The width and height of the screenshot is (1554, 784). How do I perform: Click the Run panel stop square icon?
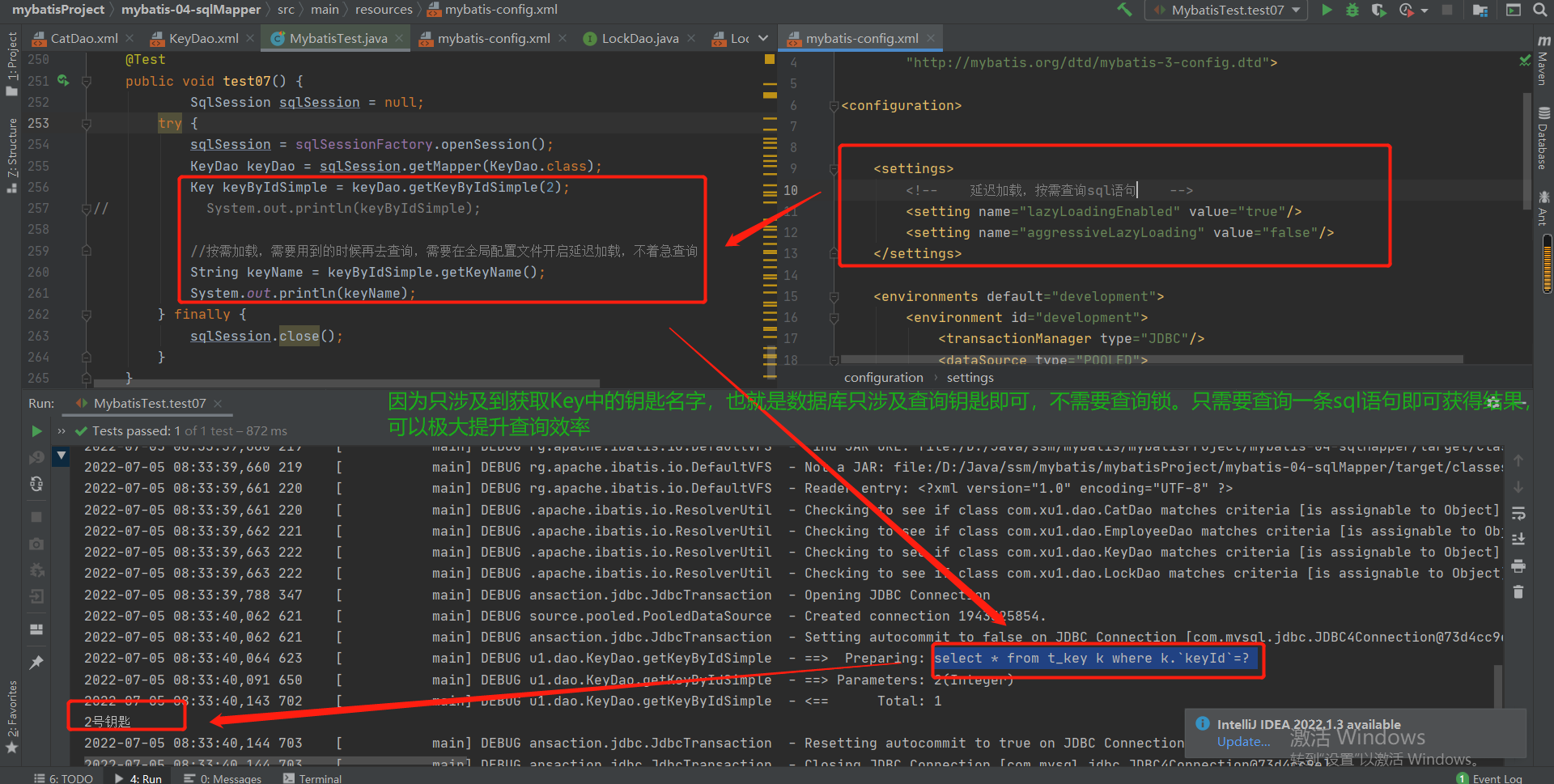(36, 516)
